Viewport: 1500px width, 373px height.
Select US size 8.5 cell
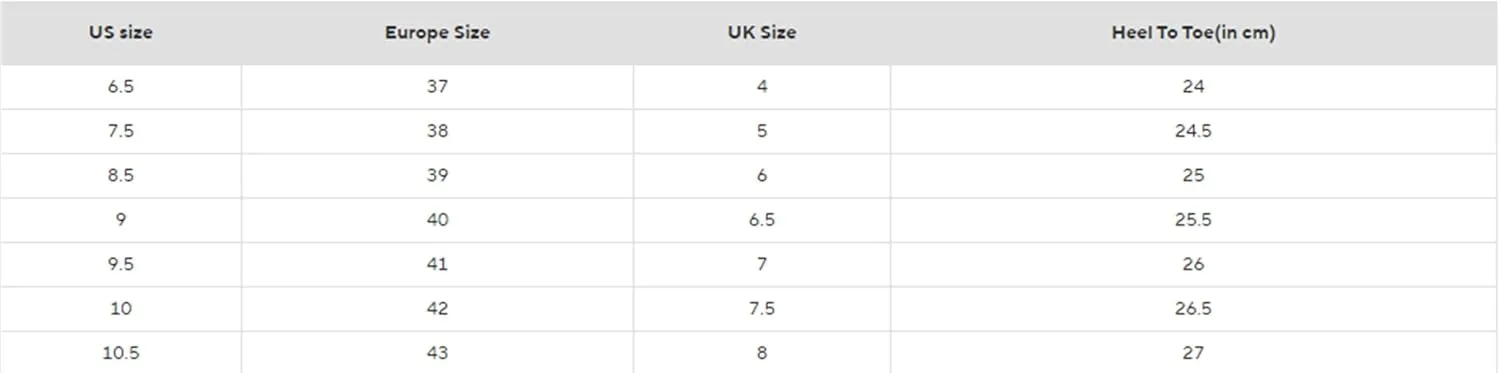(121, 175)
